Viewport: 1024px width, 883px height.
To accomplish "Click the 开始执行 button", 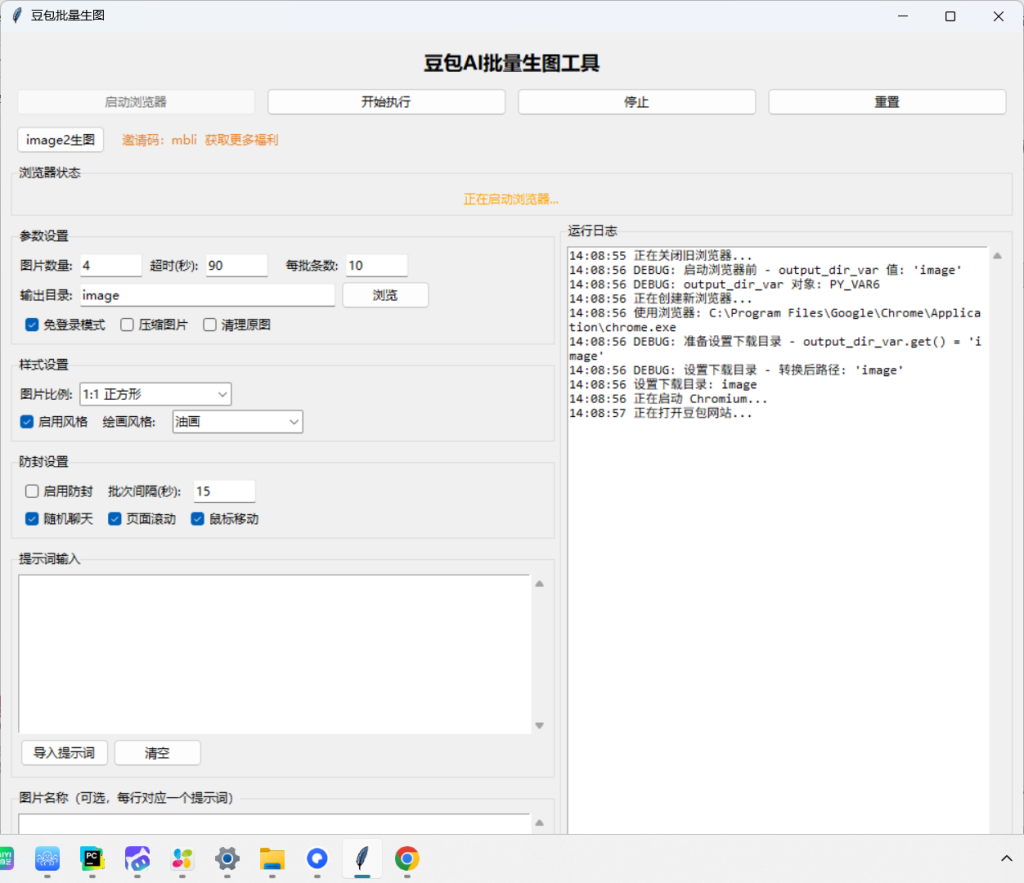I will pyautogui.click(x=386, y=102).
